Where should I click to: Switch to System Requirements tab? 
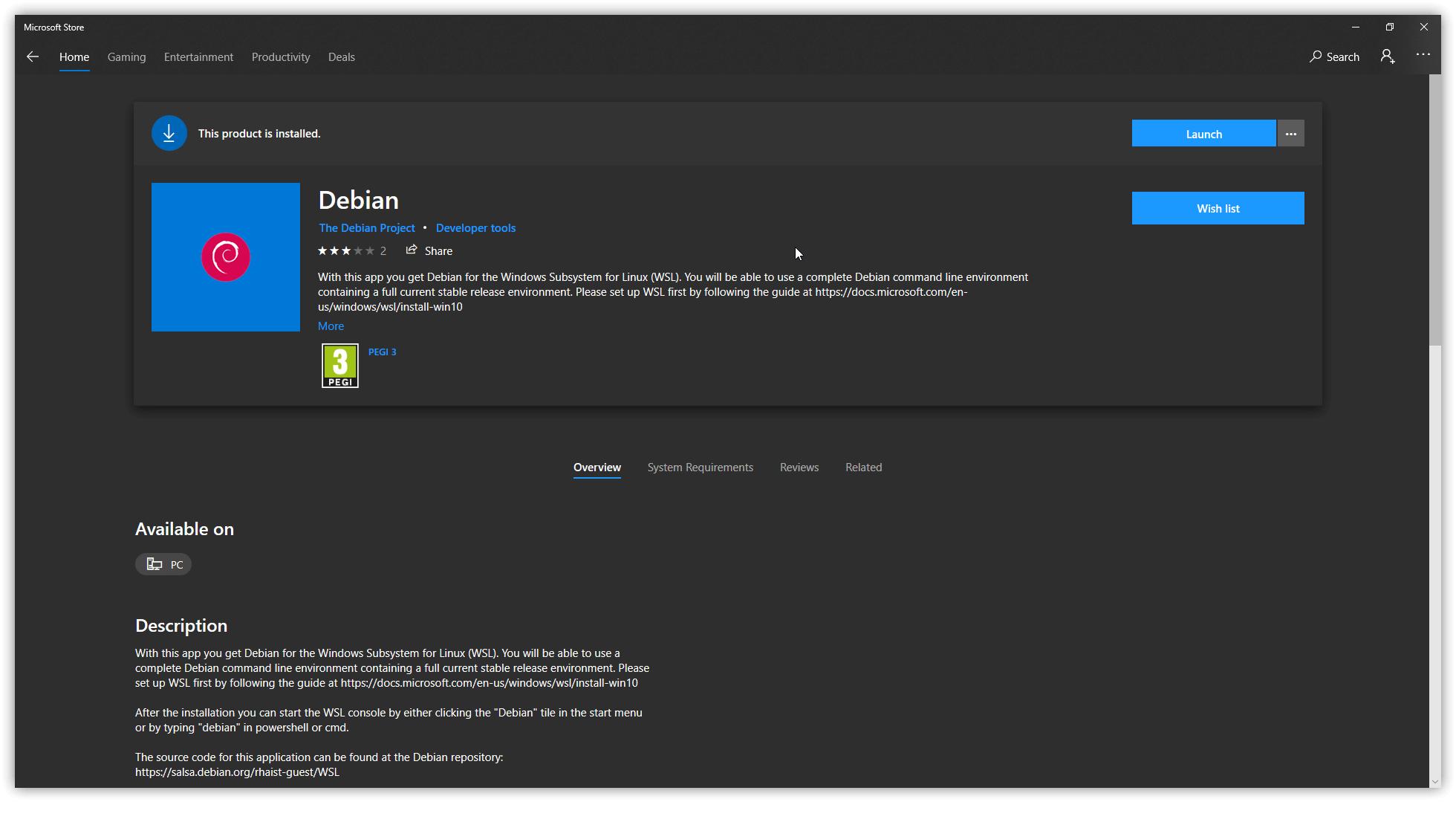(700, 467)
